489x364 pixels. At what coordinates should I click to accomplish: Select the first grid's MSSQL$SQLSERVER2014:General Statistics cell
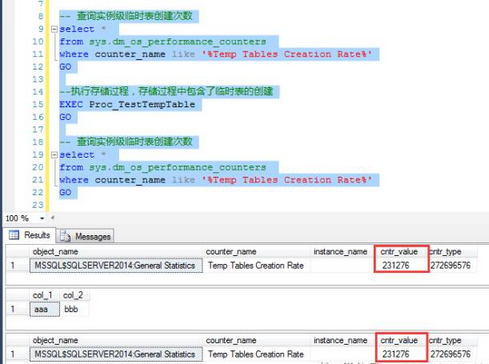click(116, 266)
